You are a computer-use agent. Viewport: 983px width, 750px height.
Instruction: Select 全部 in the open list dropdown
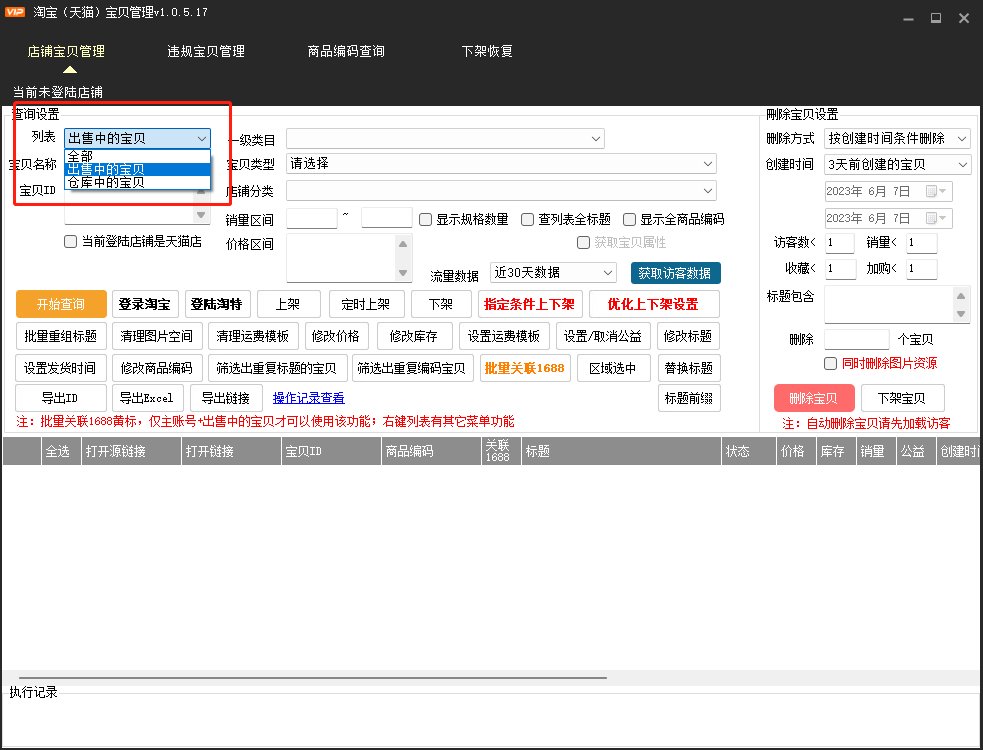(137, 156)
